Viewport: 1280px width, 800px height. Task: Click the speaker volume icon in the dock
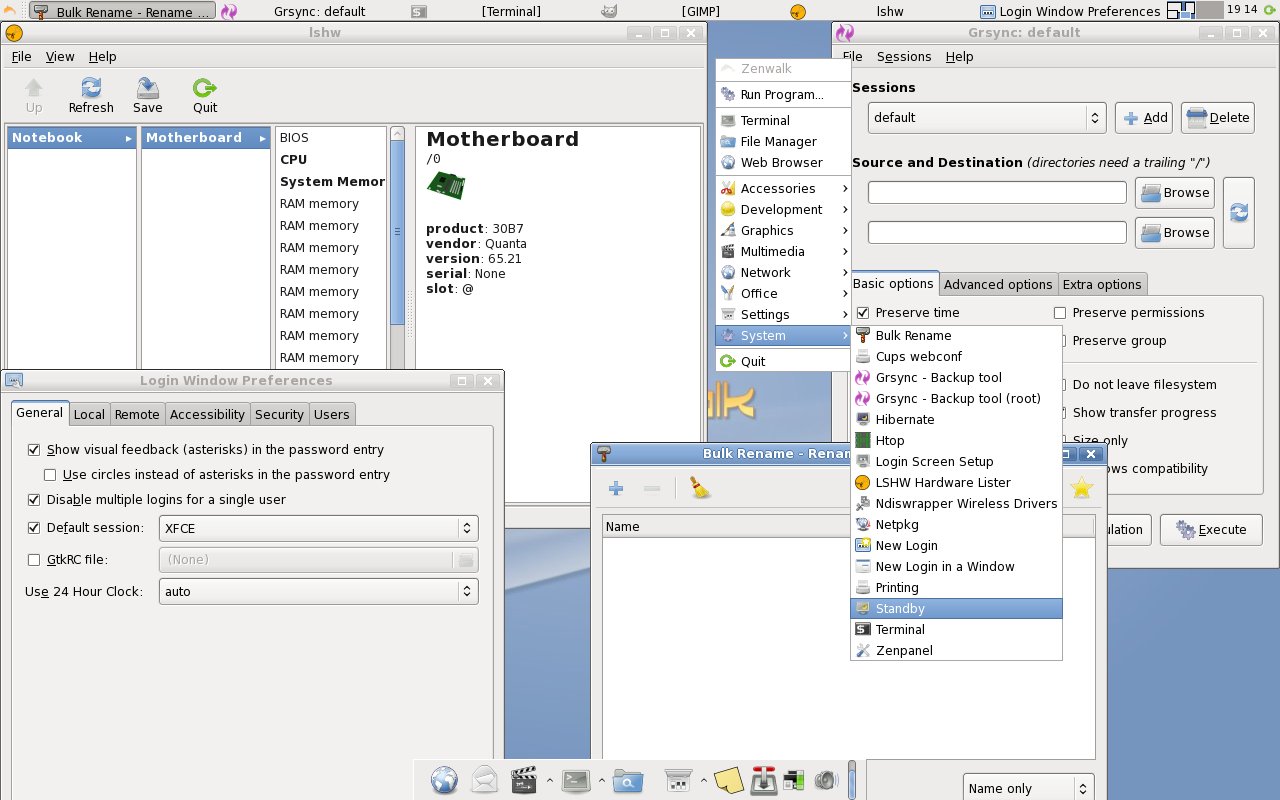pos(826,780)
